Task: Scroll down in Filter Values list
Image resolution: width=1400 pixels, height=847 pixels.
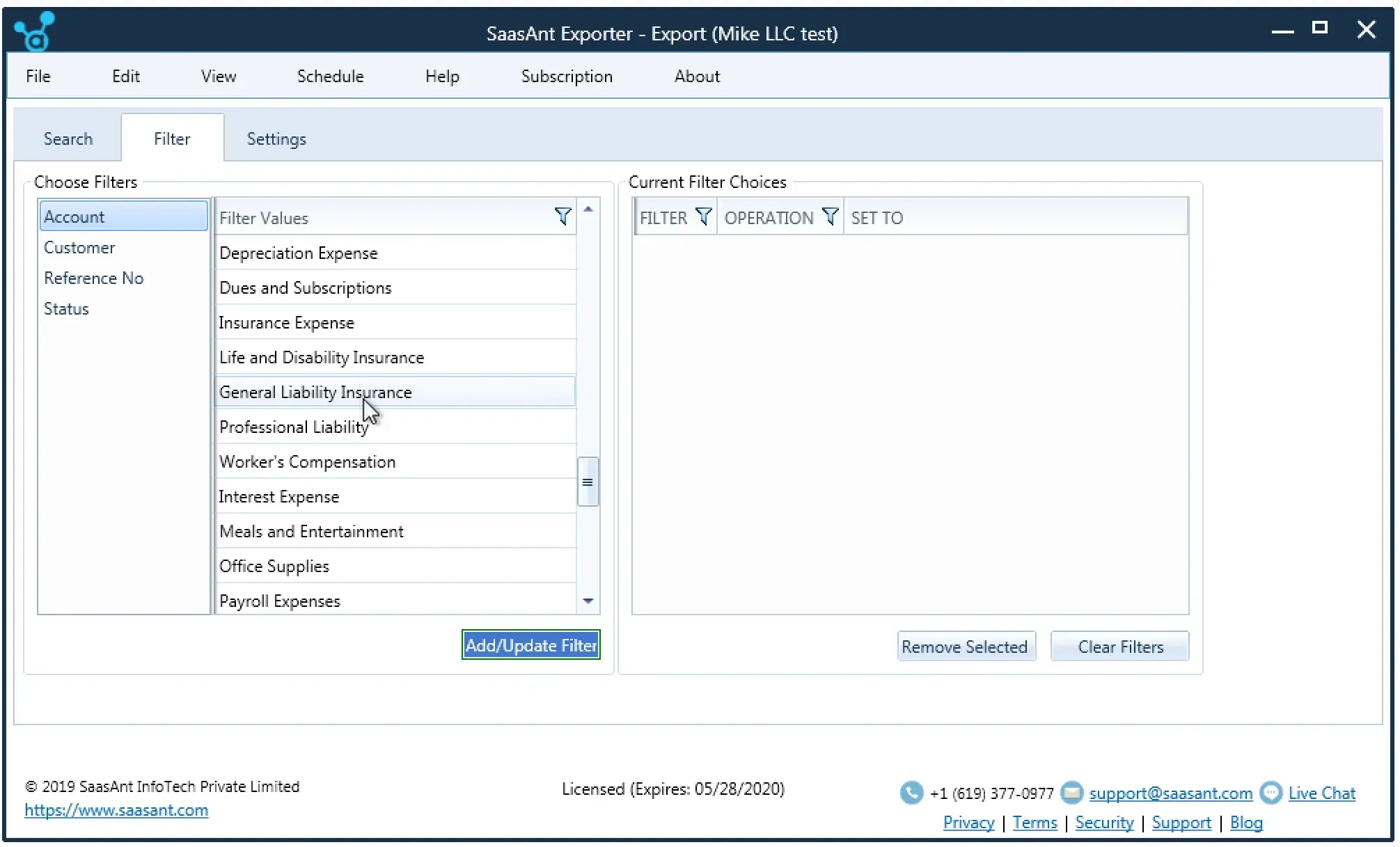Action: tap(588, 601)
